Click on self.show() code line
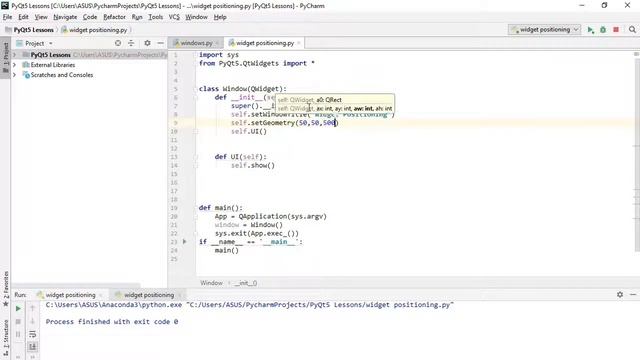The height and width of the screenshot is (360, 640). click(253, 165)
